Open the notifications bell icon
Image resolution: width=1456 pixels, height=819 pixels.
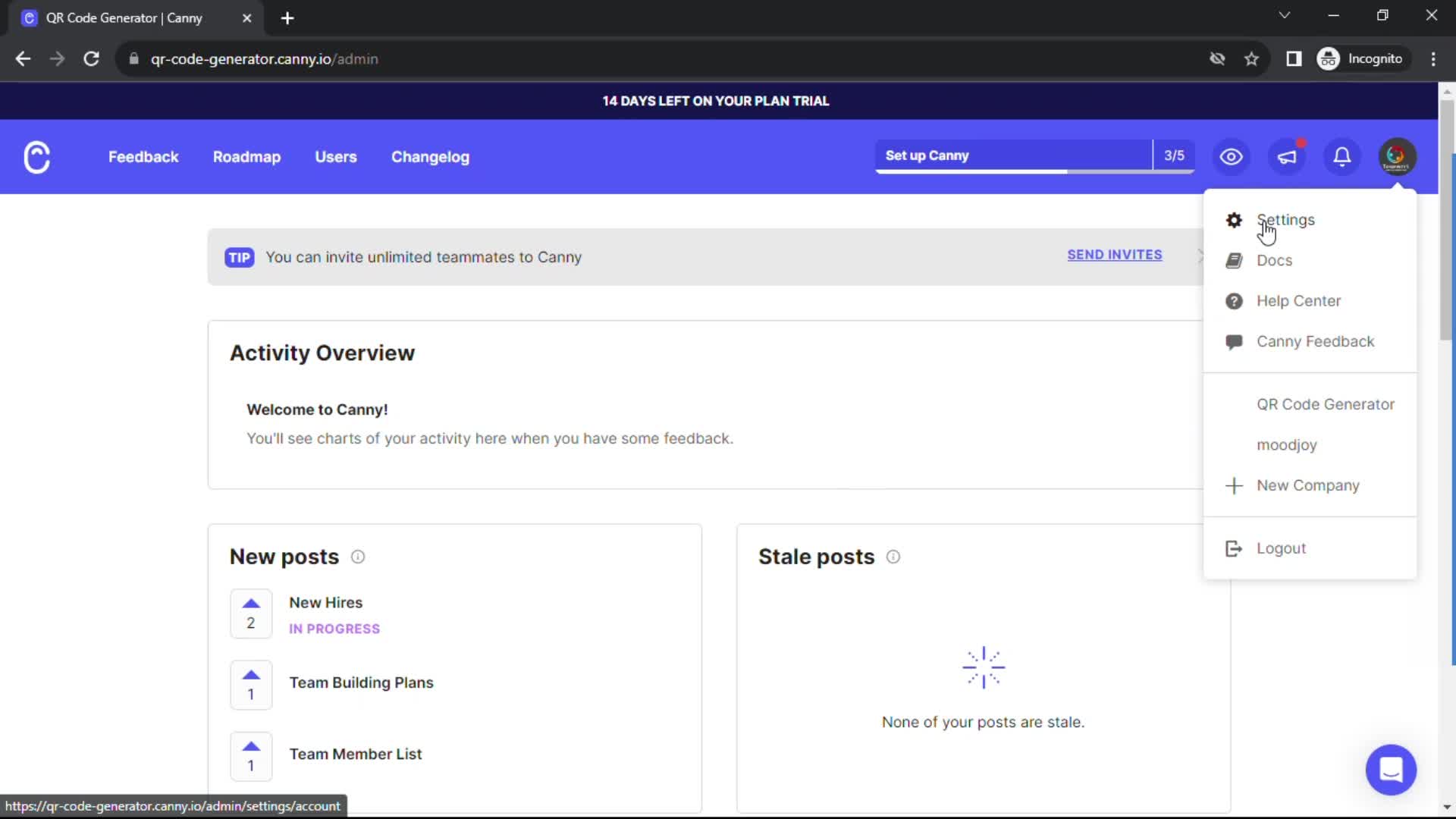[x=1341, y=156]
